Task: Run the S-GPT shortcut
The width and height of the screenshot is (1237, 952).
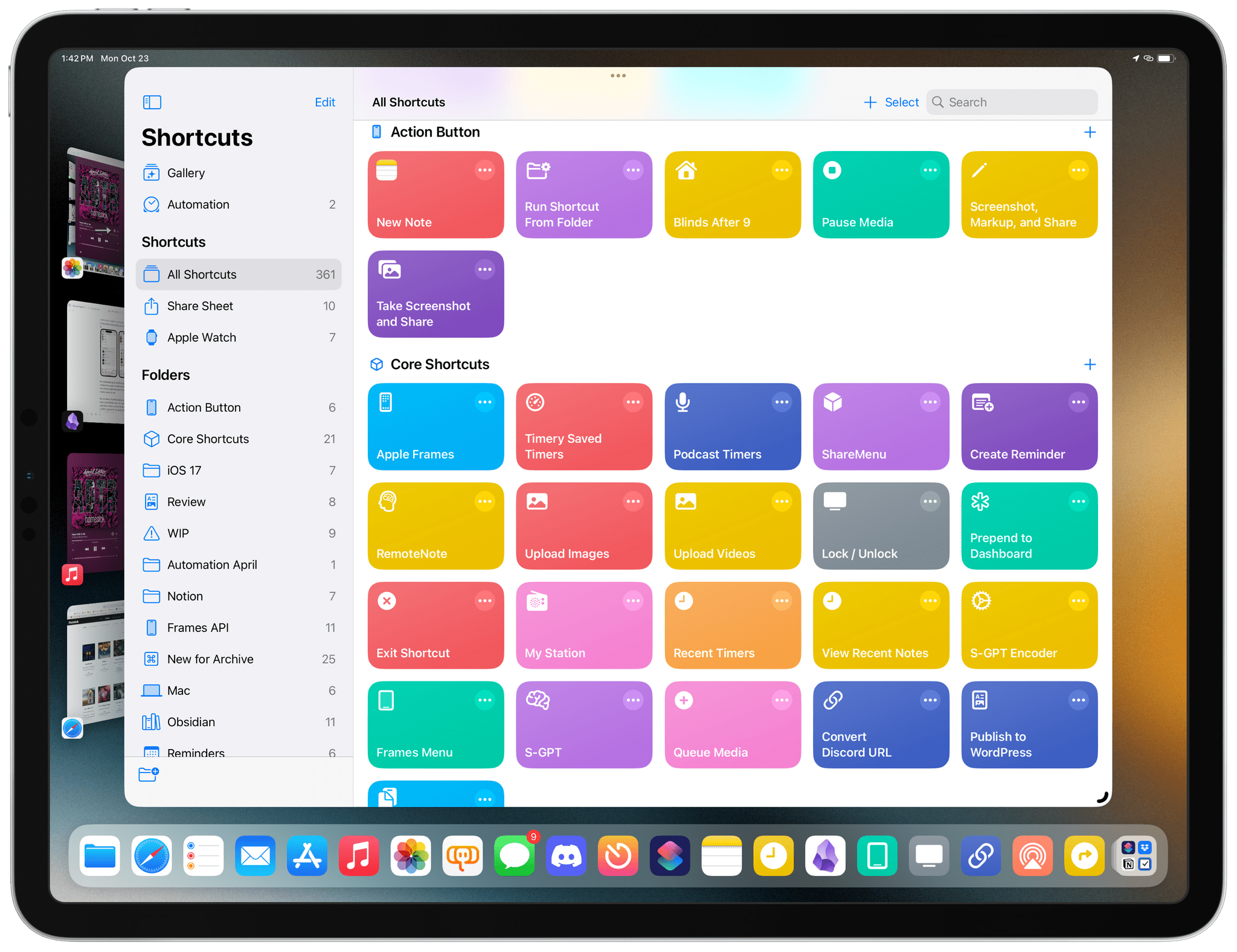Action: (584, 725)
